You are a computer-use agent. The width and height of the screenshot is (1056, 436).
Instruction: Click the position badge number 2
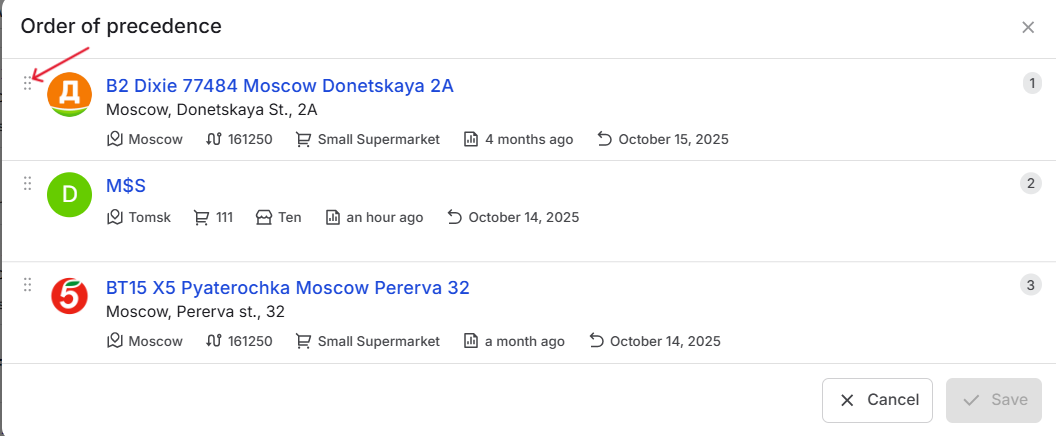point(1031,184)
